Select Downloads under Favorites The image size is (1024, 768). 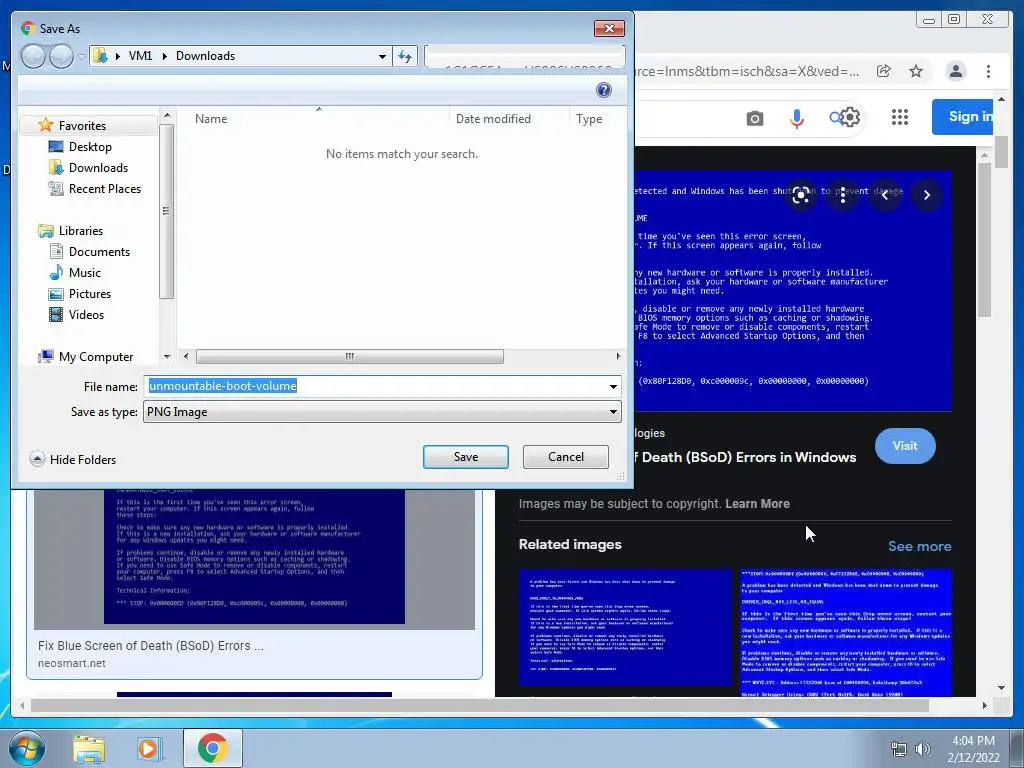pyautogui.click(x=98, y=168)
